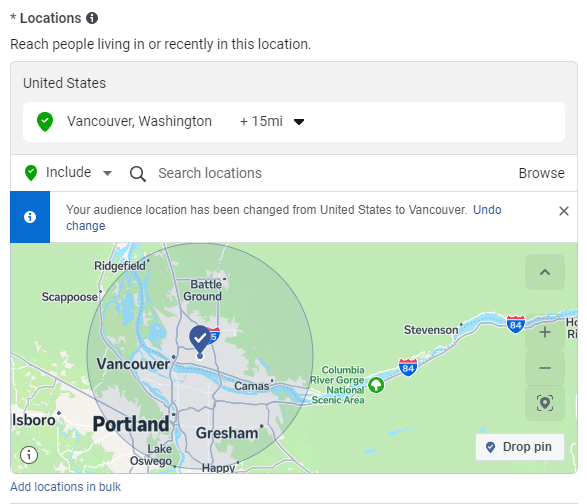This screenshot has height=504, width=587.
Task: Dismiss the audience location changed notice
Action: tap(564, 211)
